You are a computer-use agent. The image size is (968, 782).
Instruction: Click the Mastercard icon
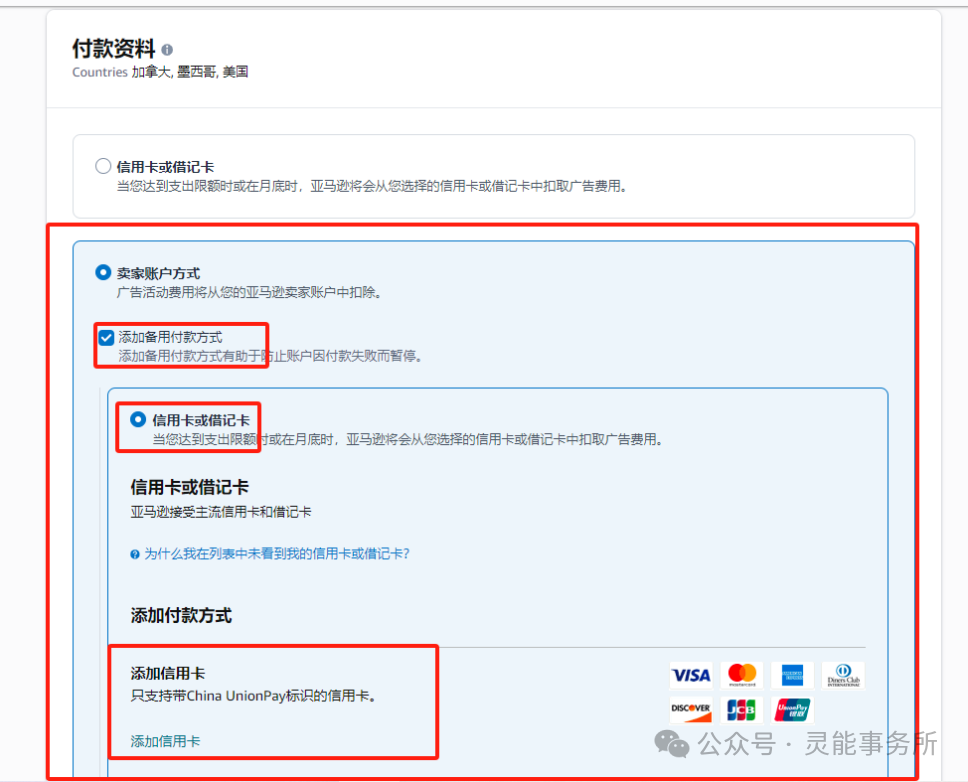coord(741,675)
